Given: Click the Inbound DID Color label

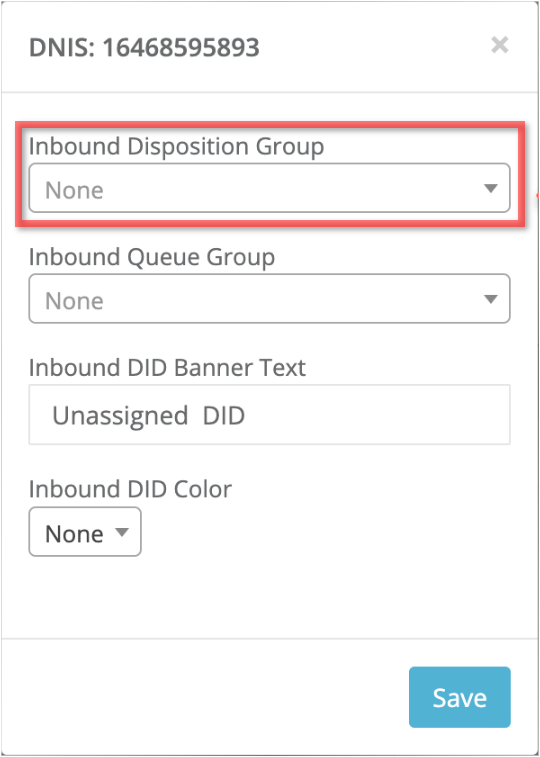Looking at the screenshot, I should click(130, 489).
